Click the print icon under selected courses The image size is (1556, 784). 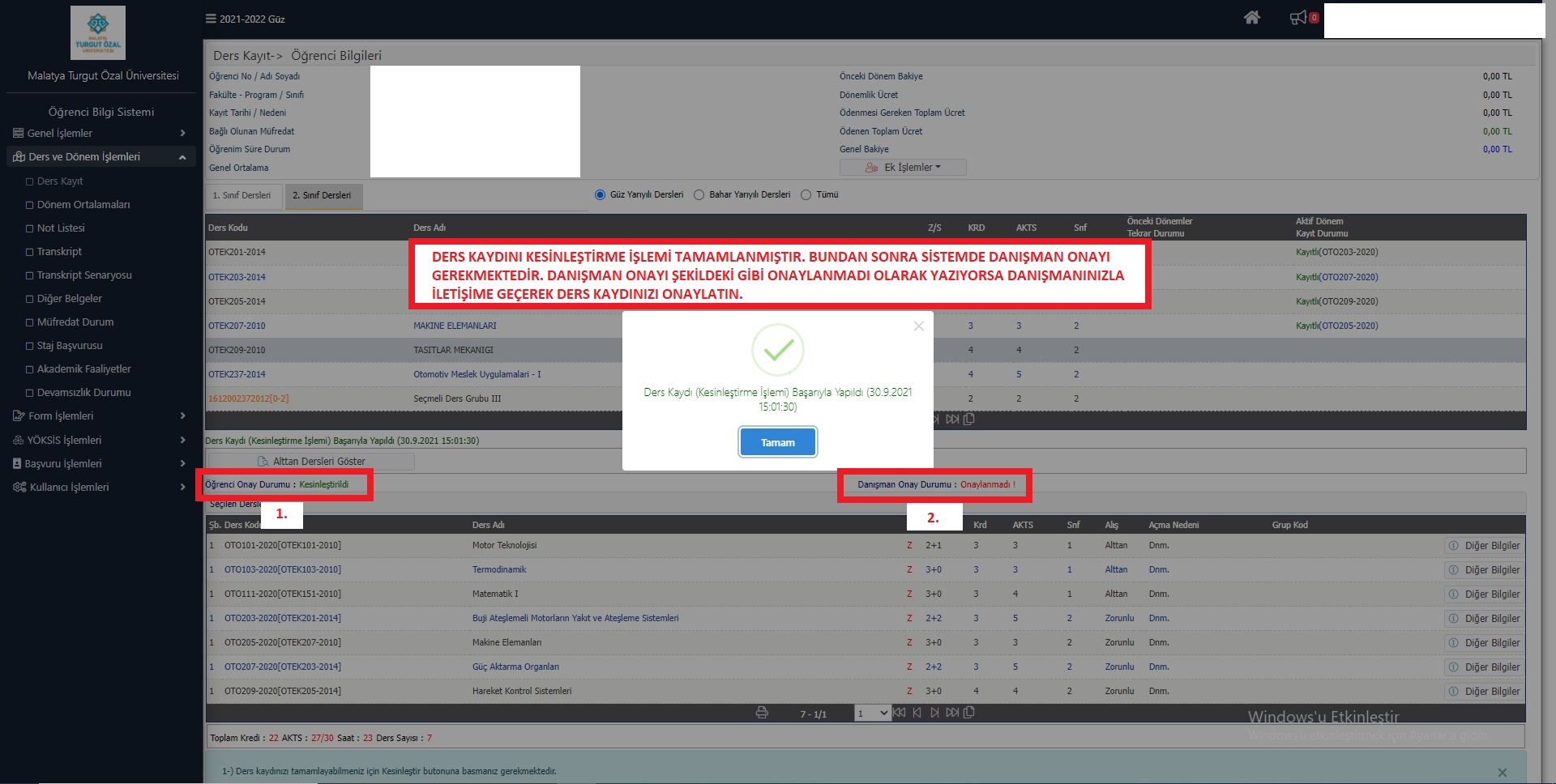(x=762, y=713)
